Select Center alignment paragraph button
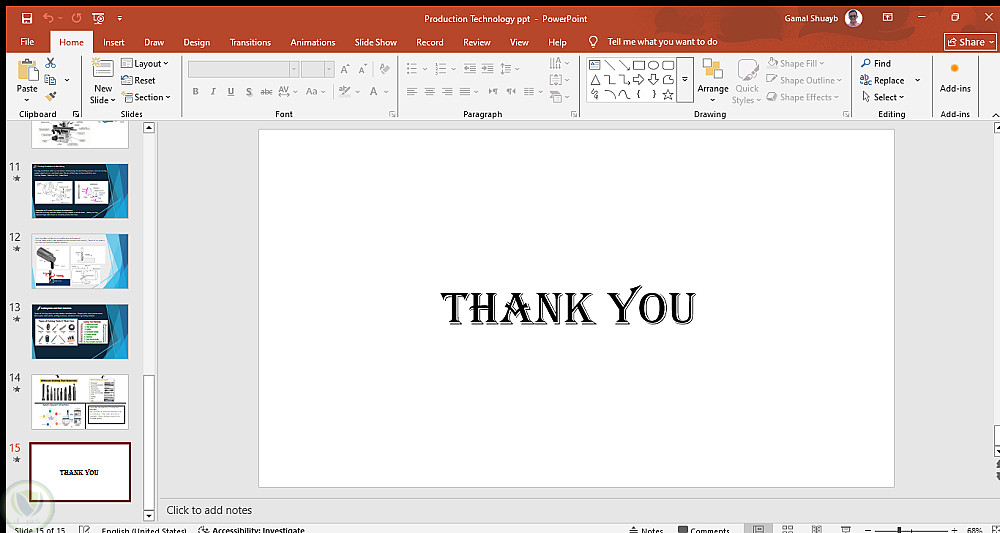1000x533 pixels. point(430,91)
